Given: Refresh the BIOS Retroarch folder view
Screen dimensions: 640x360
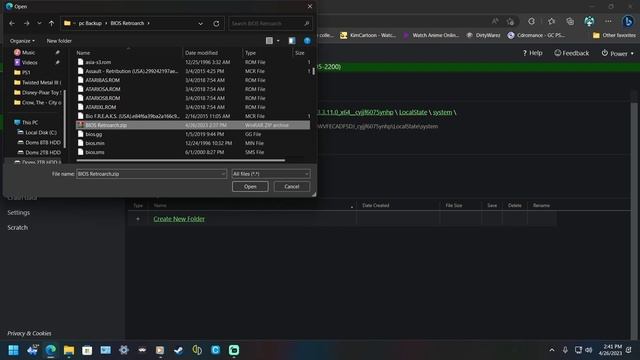Looking at the screenshot, I should tap(216, 24).
